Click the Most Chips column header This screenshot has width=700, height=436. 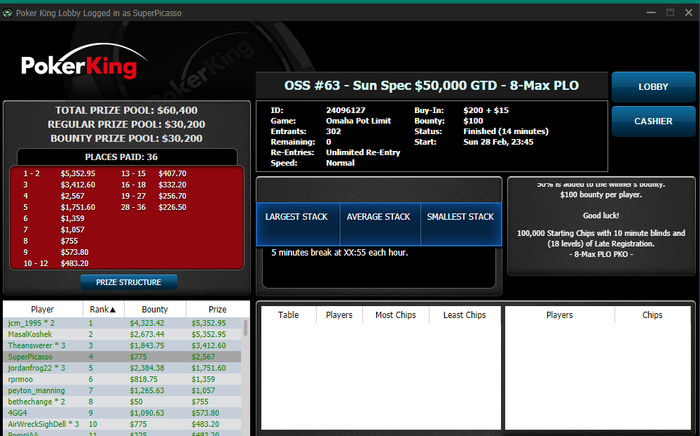click(396, 315)
